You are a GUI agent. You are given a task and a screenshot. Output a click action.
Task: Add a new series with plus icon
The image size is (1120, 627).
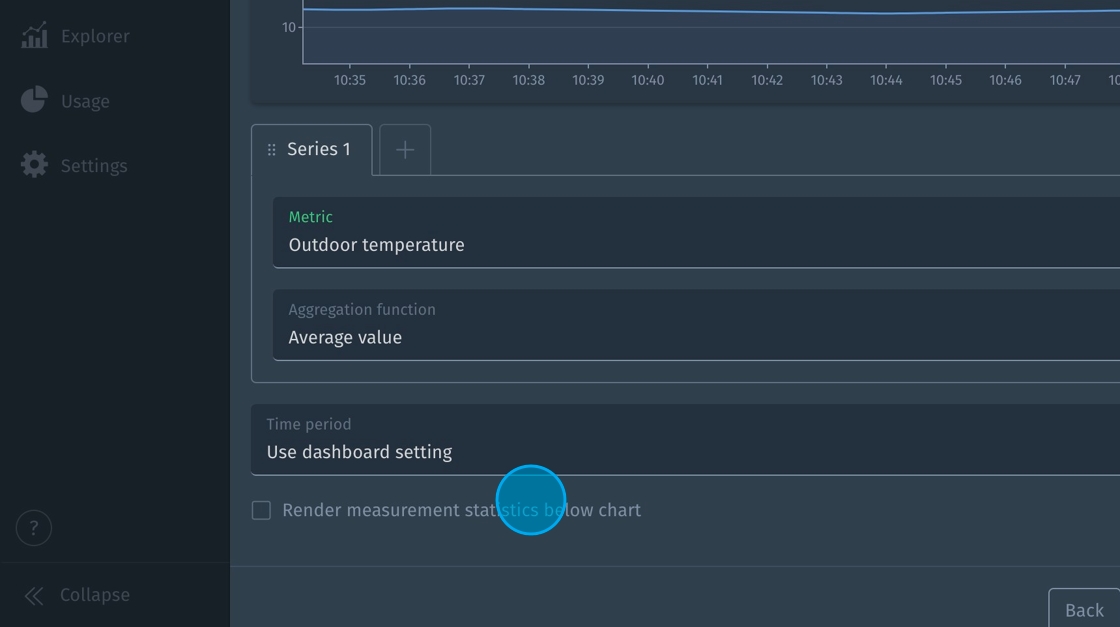pyautogui.click(x=405, y=150)
